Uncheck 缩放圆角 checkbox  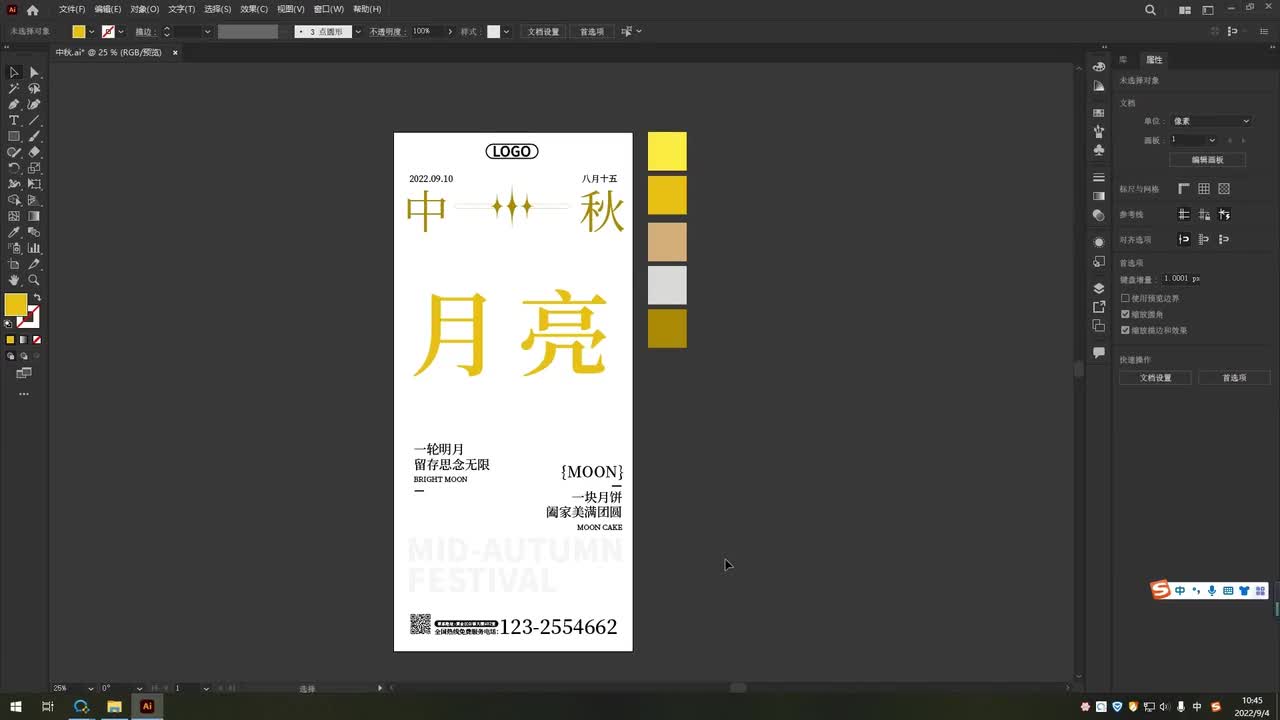(x=1125, y=314)
